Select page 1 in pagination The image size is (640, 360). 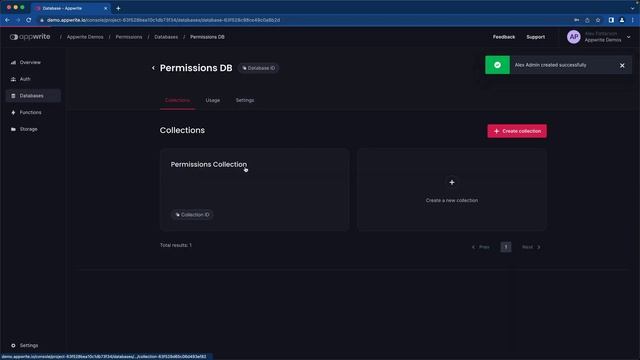(506, 247)
